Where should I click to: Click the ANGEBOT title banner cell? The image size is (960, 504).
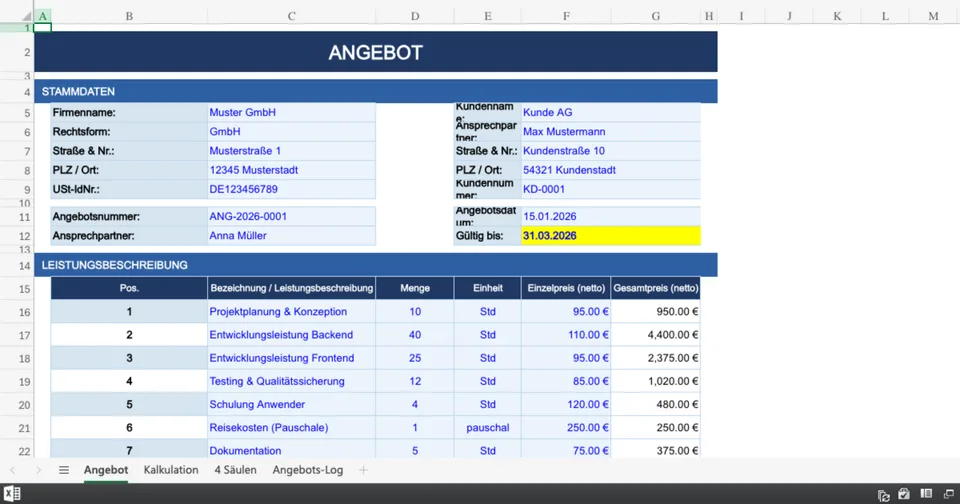pos(375,52)
